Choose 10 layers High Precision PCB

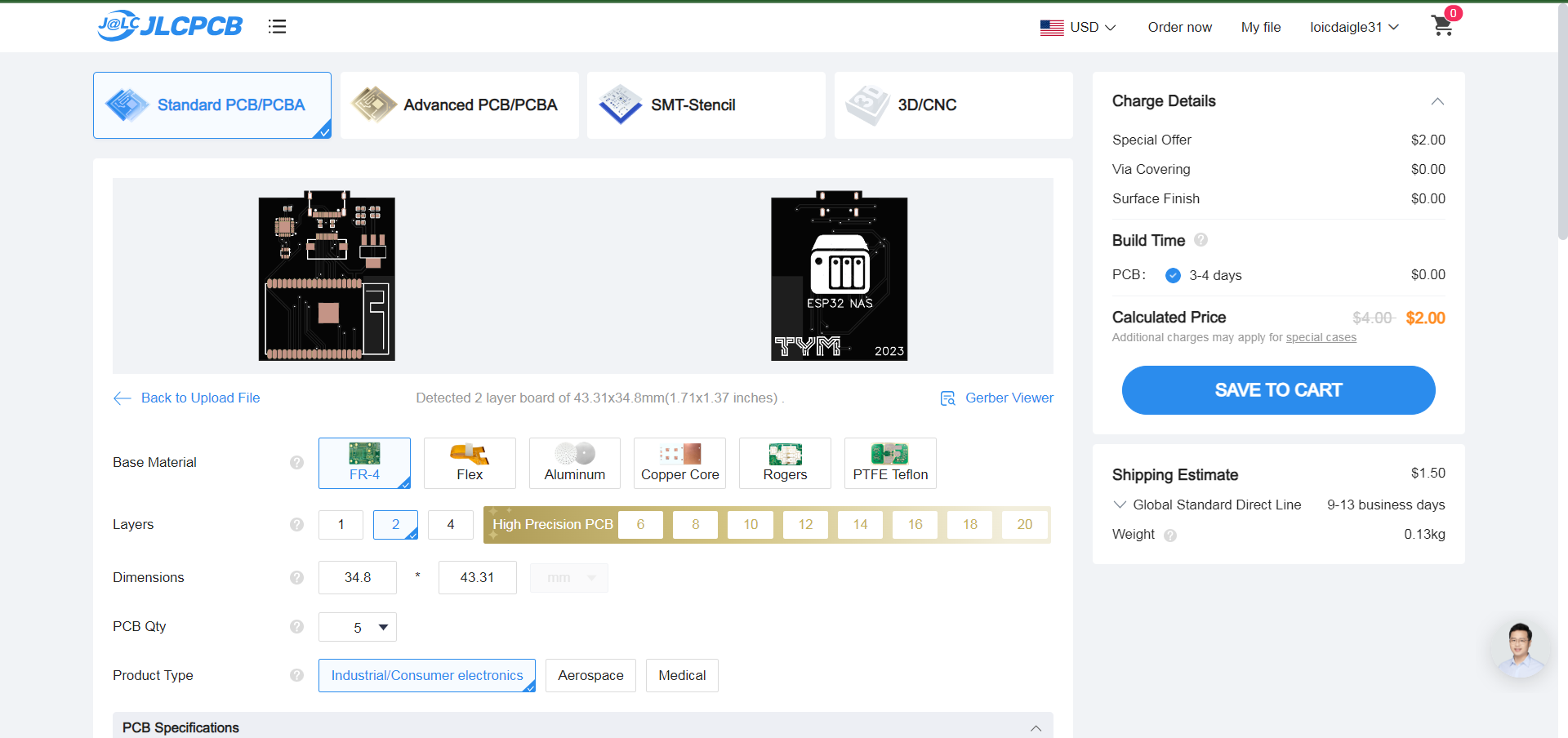point(751,524)
